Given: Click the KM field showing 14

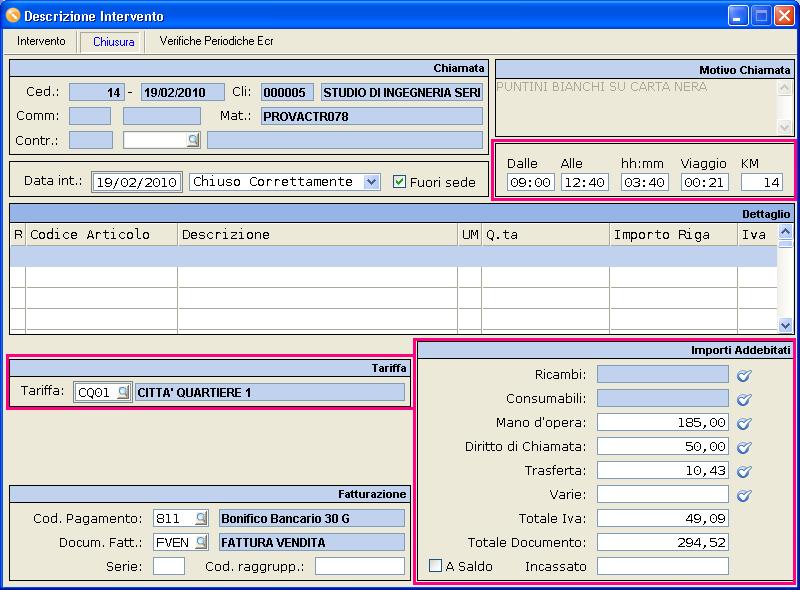Looking at the screenshot, I should click(762, 182).
